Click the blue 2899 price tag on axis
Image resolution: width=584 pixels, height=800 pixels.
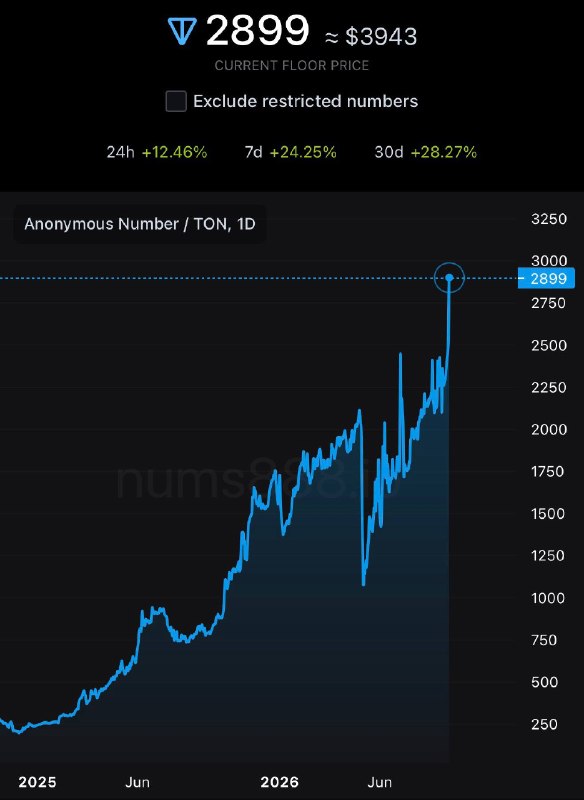click(x=546, y=279)
